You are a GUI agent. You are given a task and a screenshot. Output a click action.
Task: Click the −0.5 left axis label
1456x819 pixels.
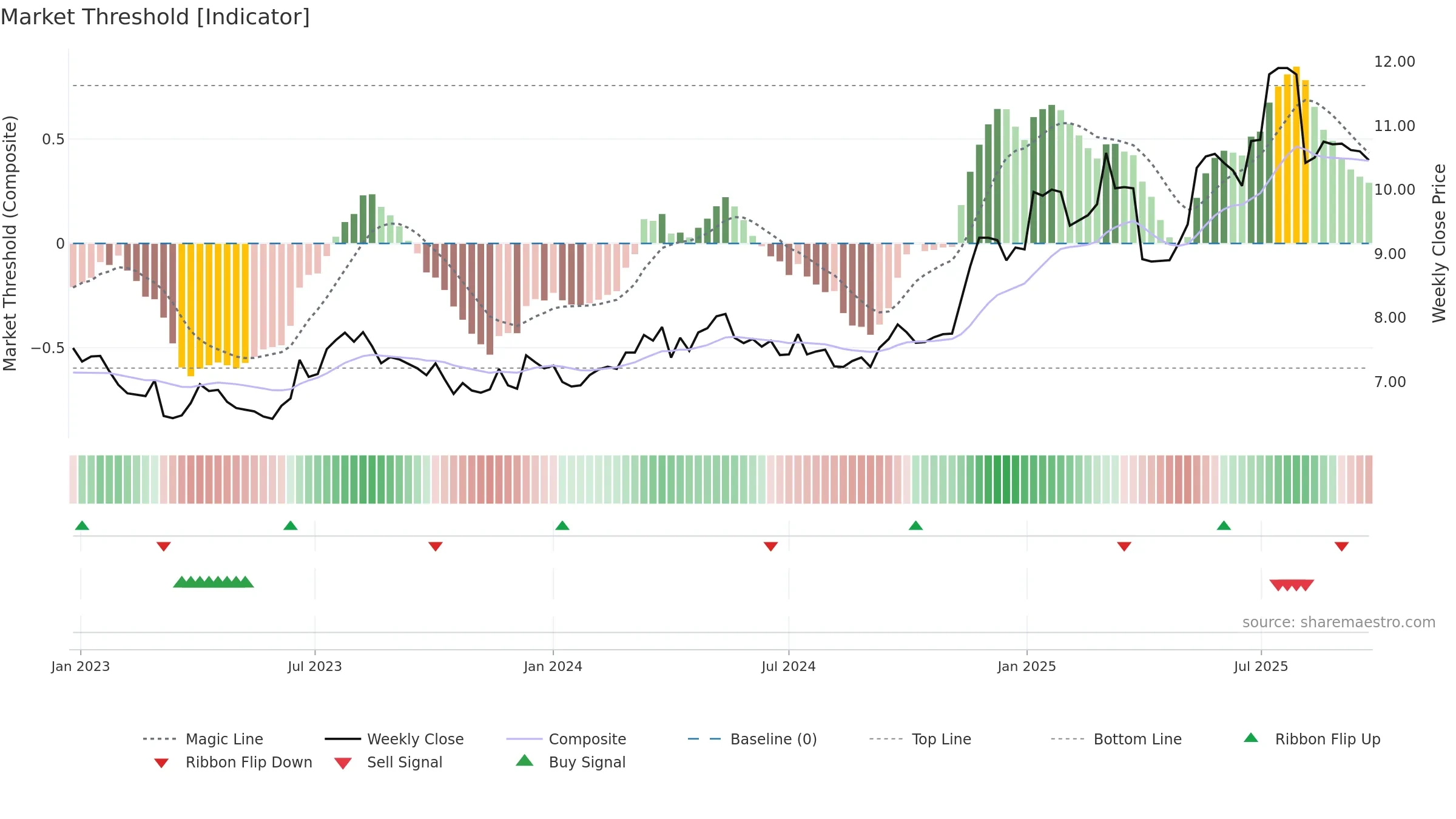47,348
